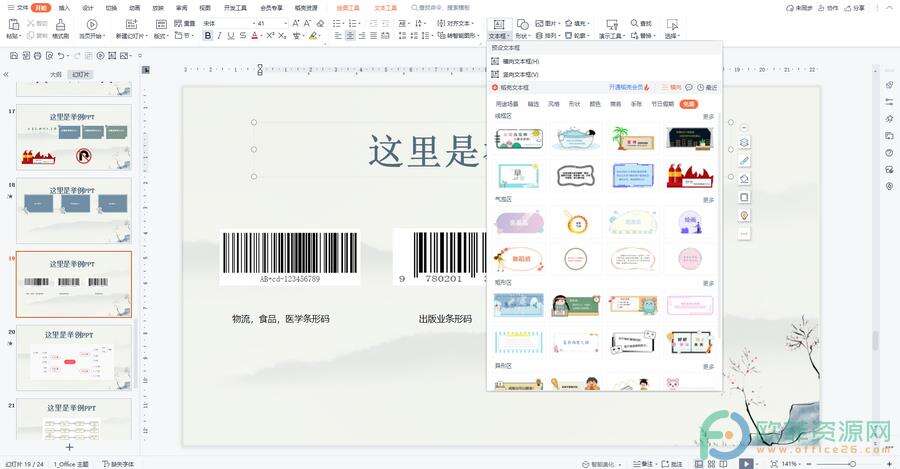Viewport: 900px width, 469px height.
Task: Click fill bucket in floating toolbar
Action: [744, 179]
